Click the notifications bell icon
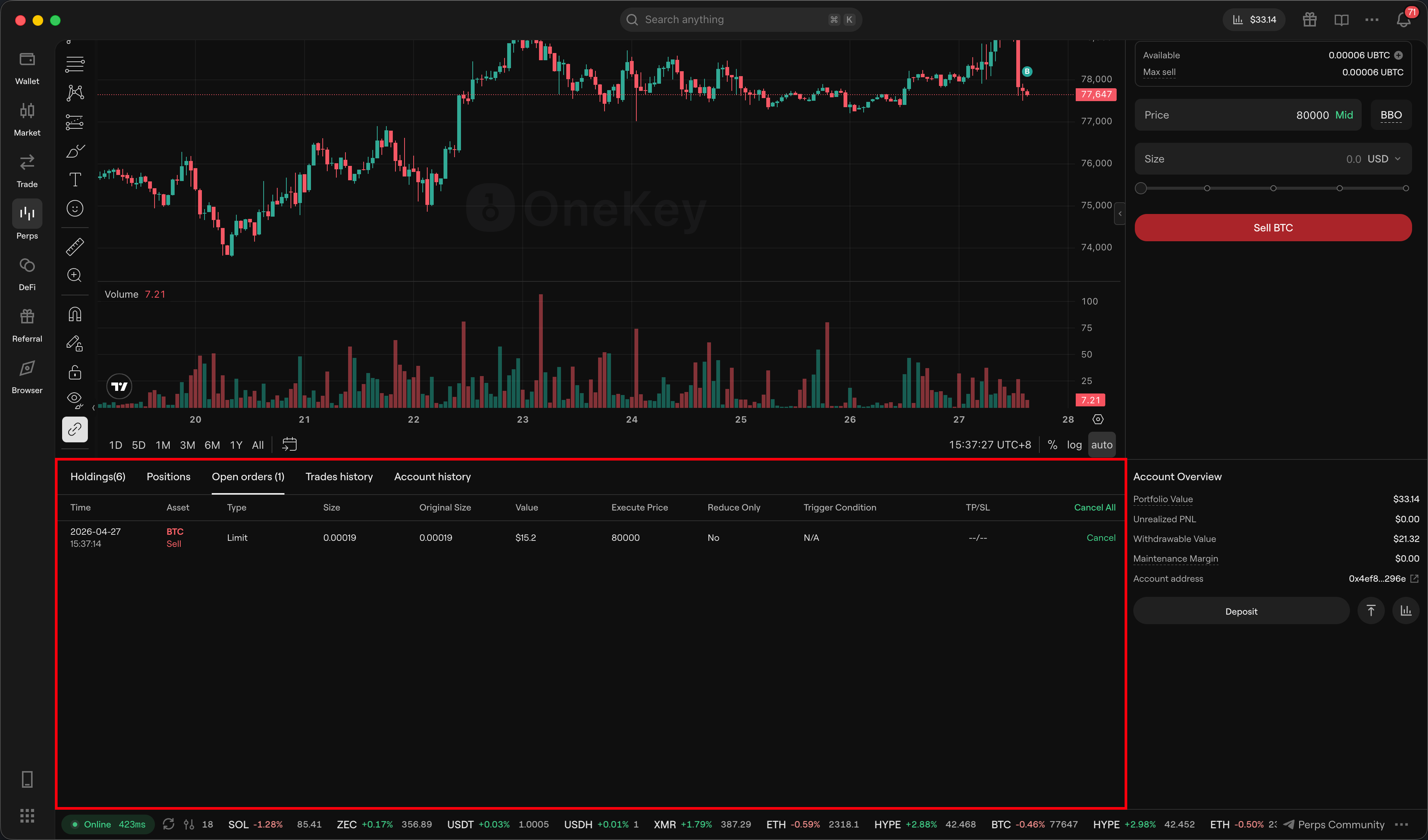The width and height of the screenshot is (1428, 840). (x=1403, y=20)
